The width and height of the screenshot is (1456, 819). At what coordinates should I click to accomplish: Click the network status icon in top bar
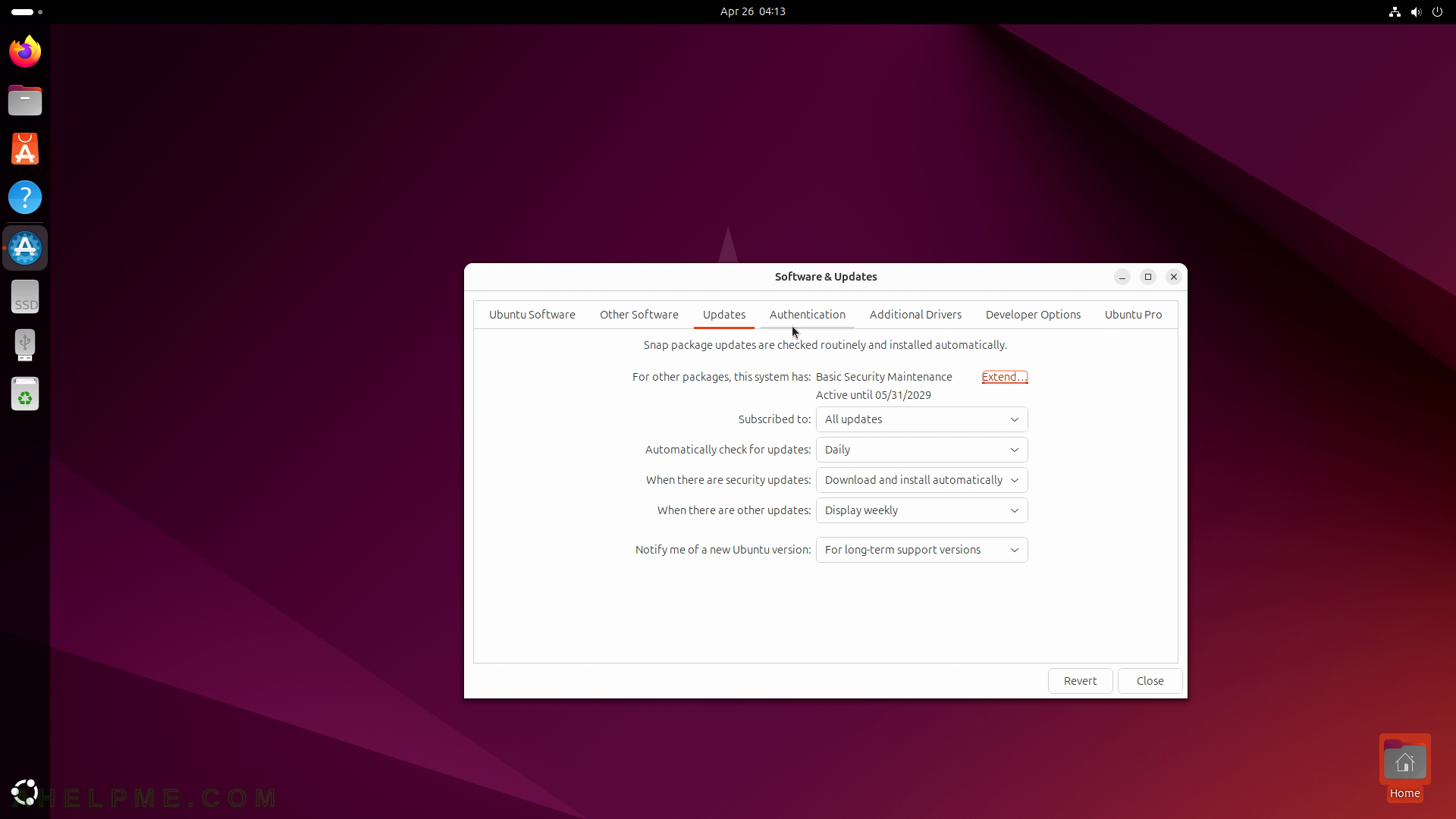pos(1395,11)
